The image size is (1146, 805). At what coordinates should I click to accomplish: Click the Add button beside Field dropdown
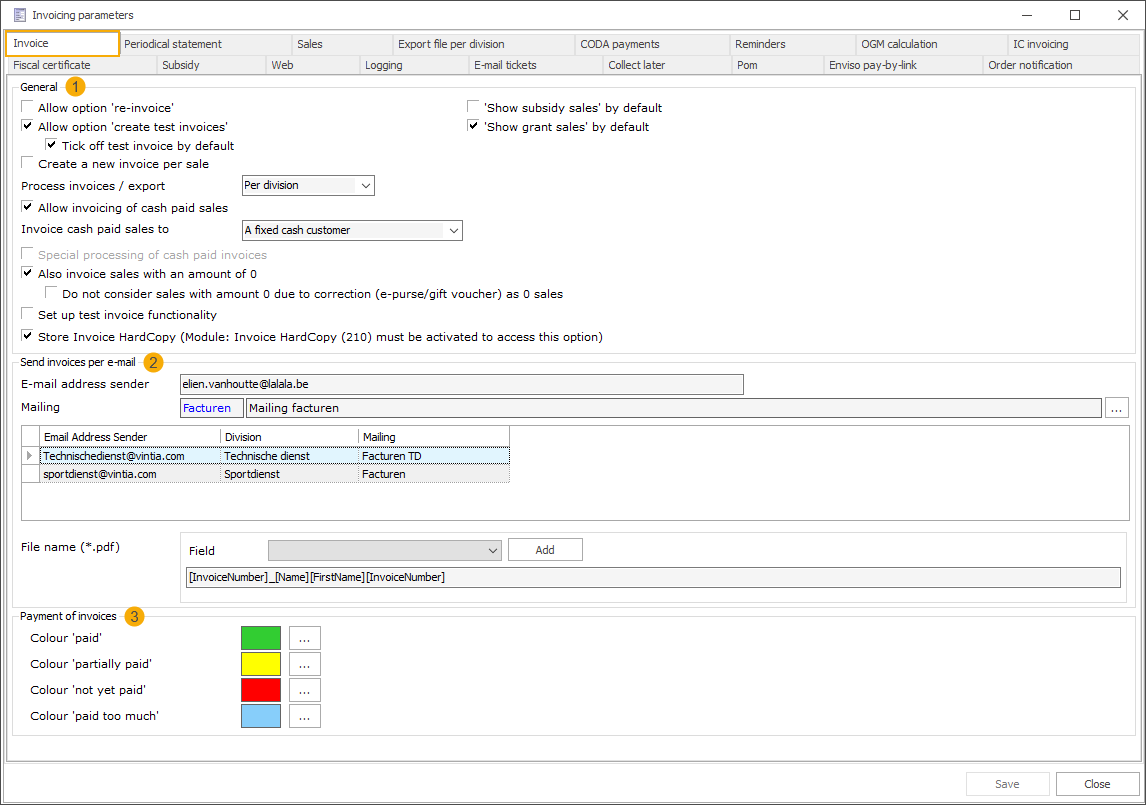[545, 549]
